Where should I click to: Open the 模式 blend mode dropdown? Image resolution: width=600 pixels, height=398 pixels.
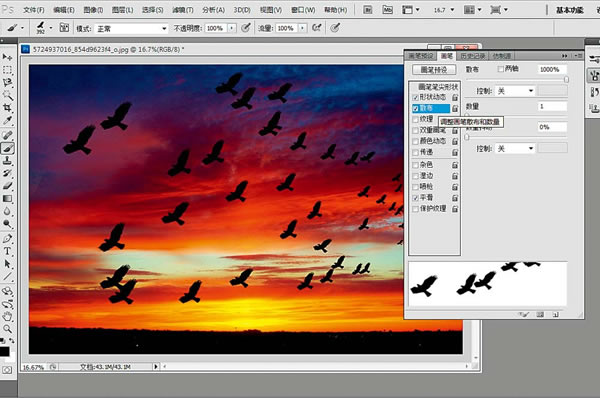(x=131, y=29)
